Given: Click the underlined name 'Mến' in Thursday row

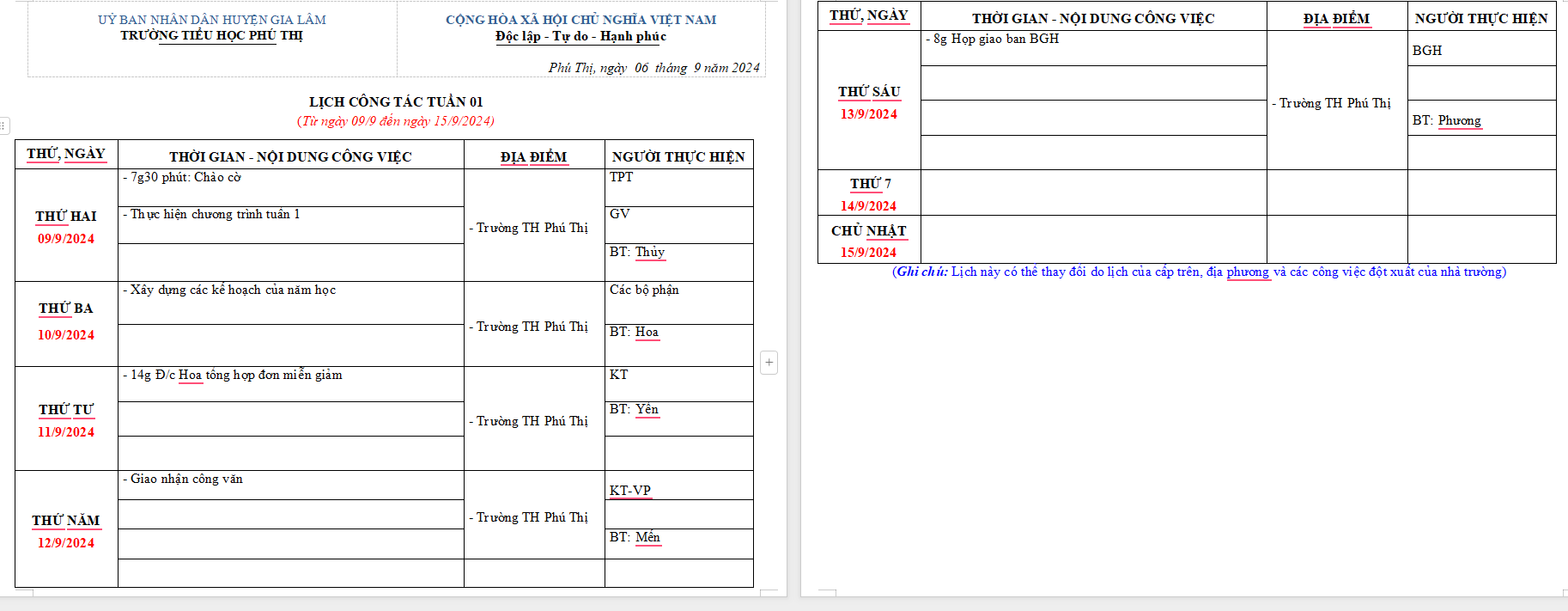Looking at the screenshot, I should click(647, 537).
